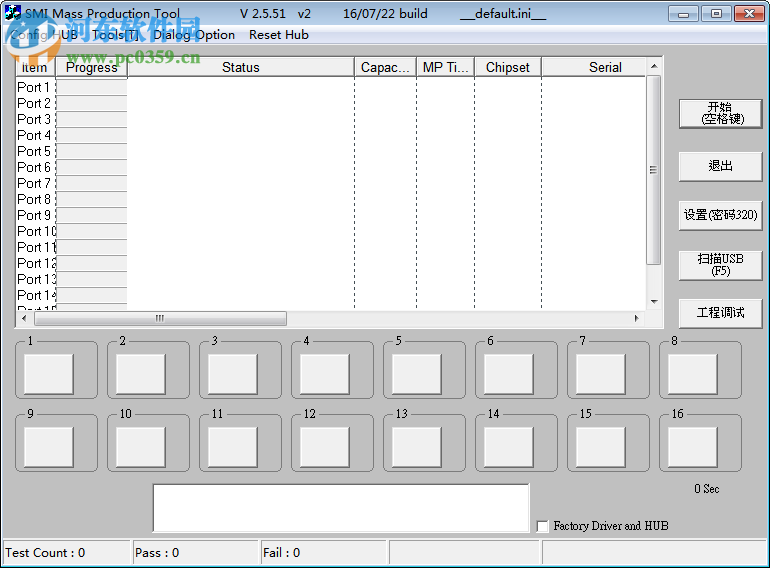Open the Dialog Option menu

(194, 35)
